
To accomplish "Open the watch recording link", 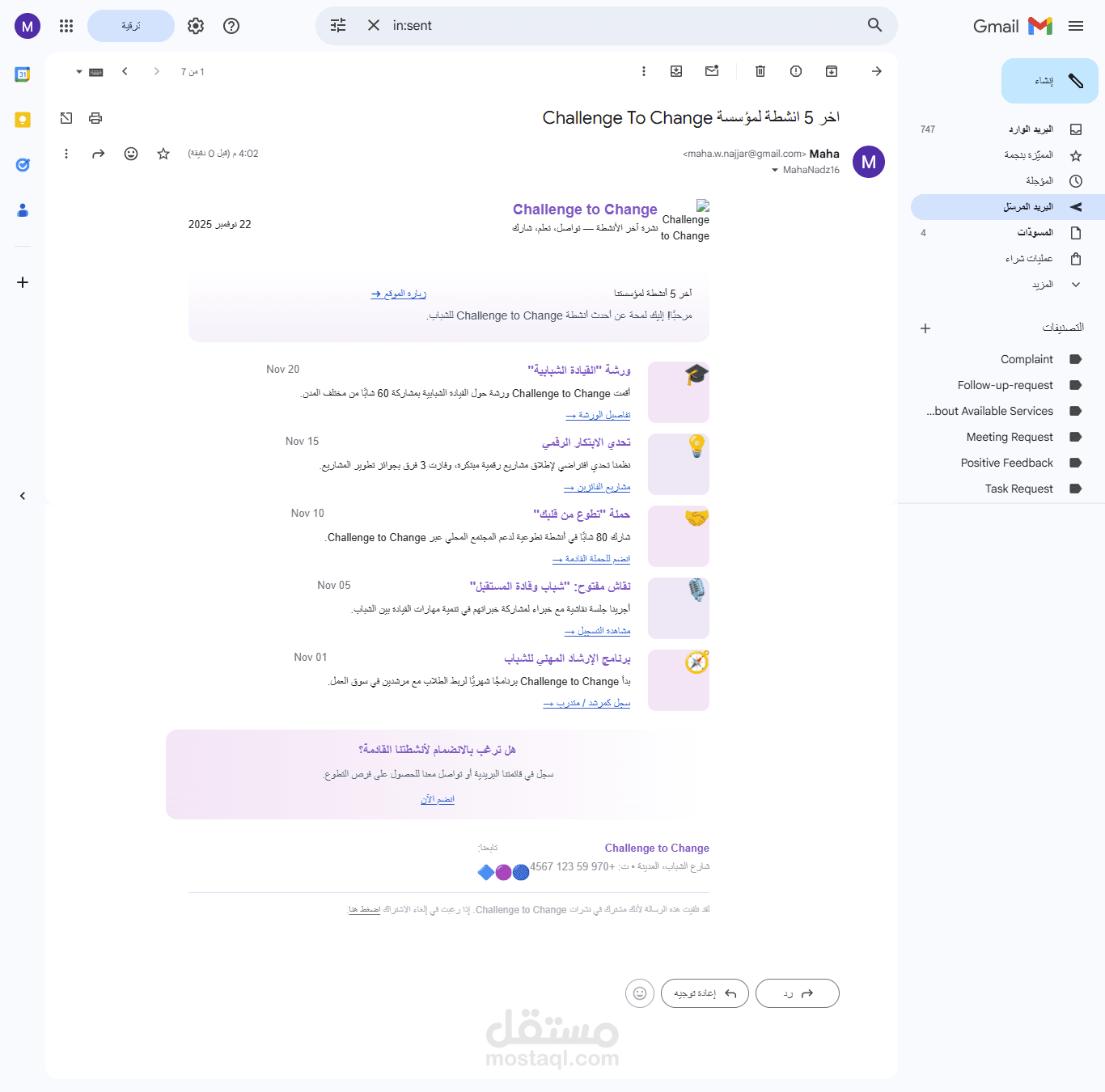I will [597, 631].
